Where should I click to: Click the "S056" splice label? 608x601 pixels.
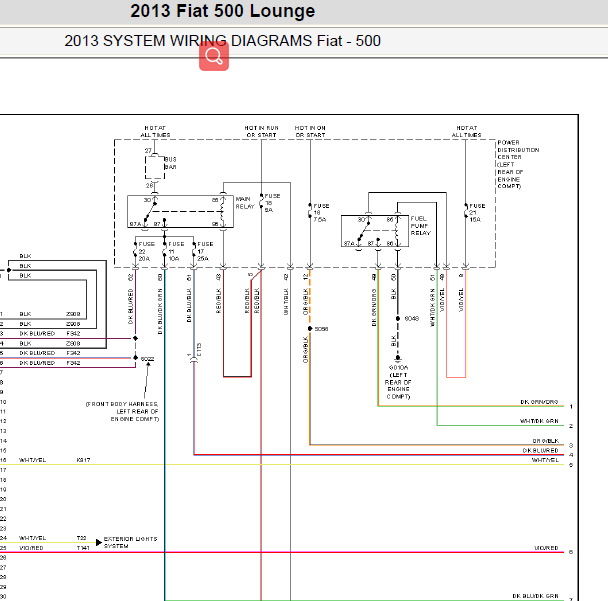(321, 329)
